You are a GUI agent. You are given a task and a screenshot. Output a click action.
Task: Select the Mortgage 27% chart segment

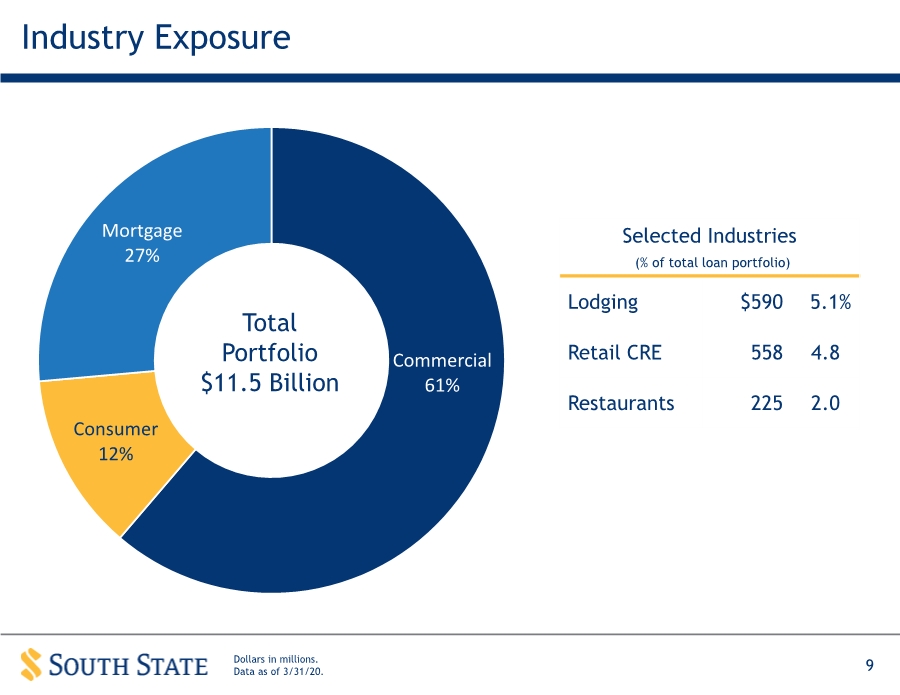(142, 243)
